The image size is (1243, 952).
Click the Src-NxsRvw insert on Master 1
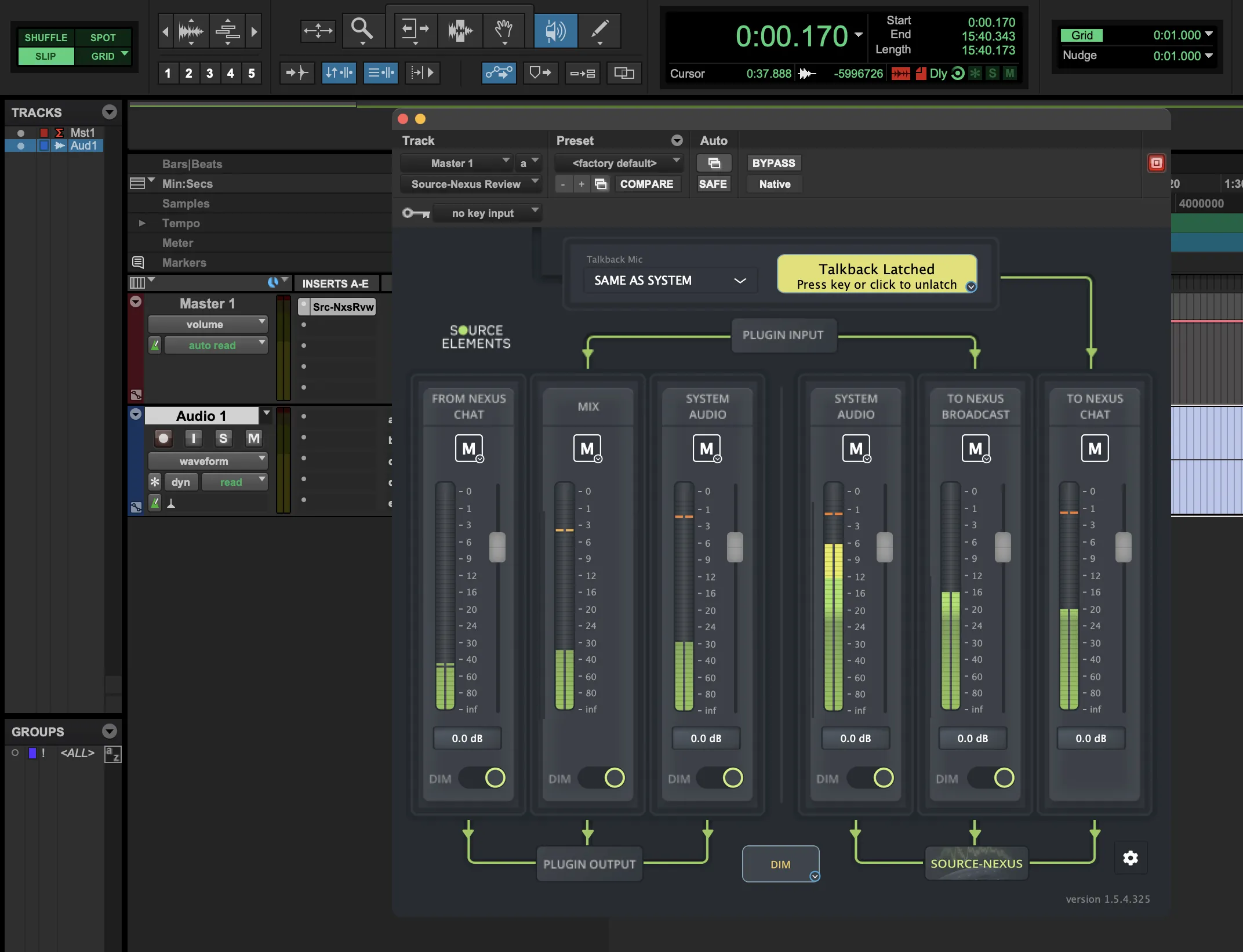click(x=343, y=307)
